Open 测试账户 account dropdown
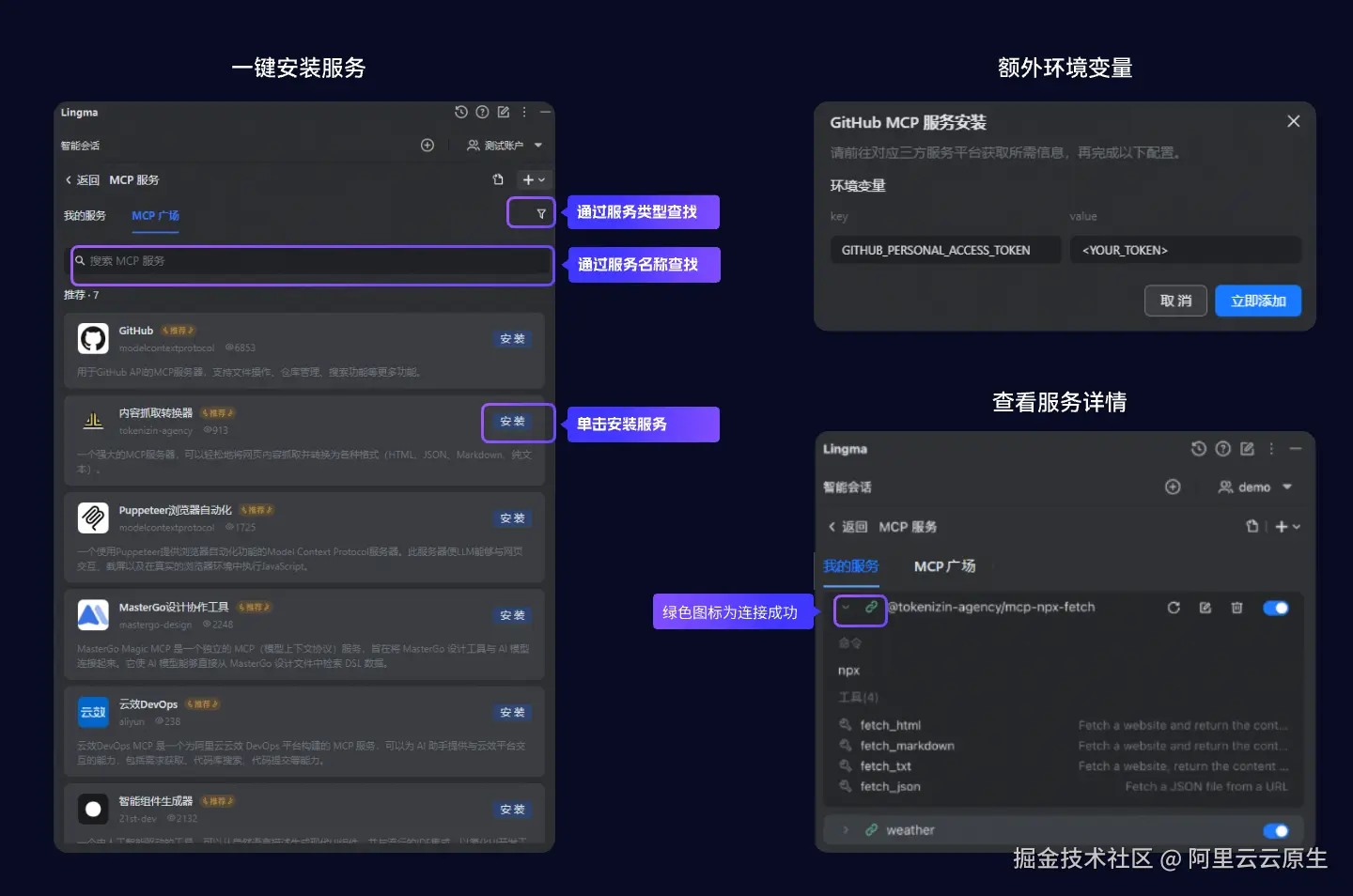 [x=505, y=146]
